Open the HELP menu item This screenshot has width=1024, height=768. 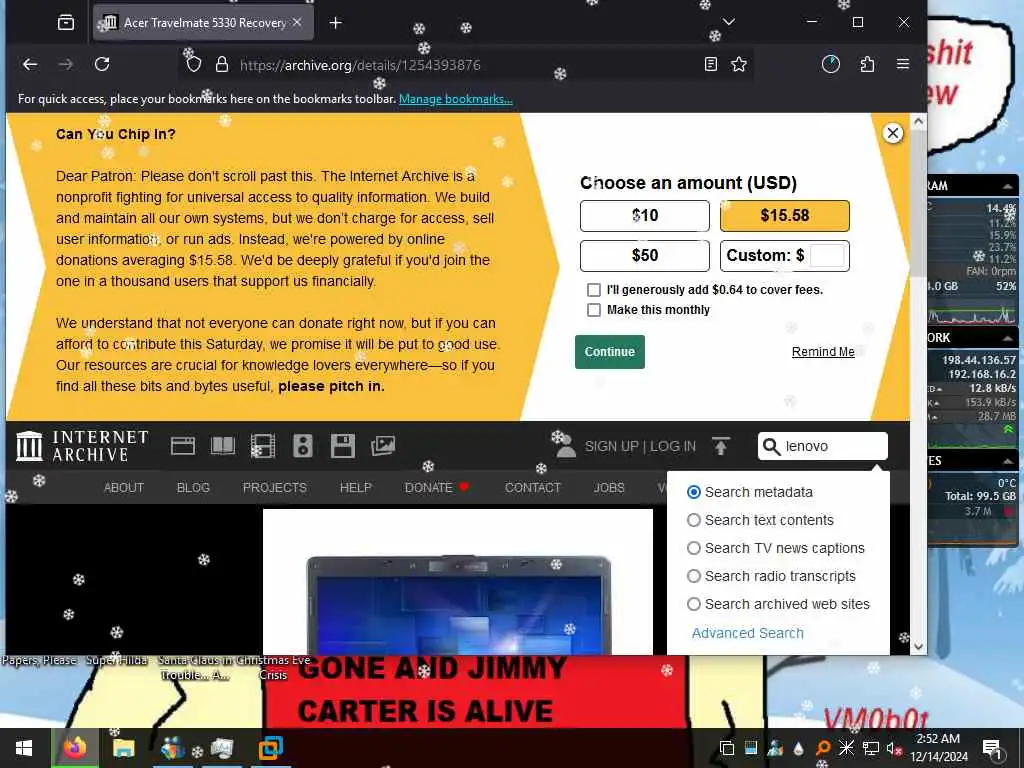355,487
